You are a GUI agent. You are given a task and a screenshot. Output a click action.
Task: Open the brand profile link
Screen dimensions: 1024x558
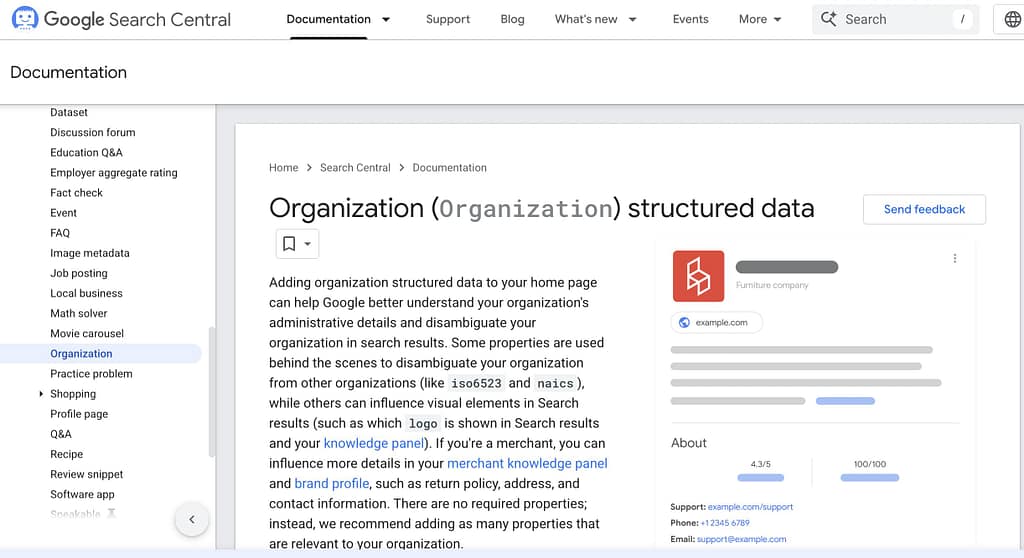332,484
